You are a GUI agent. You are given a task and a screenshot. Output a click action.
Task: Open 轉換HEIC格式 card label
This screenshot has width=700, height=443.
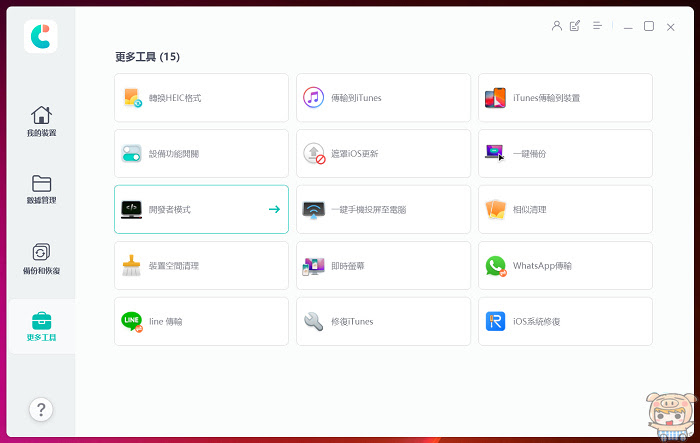(x=175, y=98)
